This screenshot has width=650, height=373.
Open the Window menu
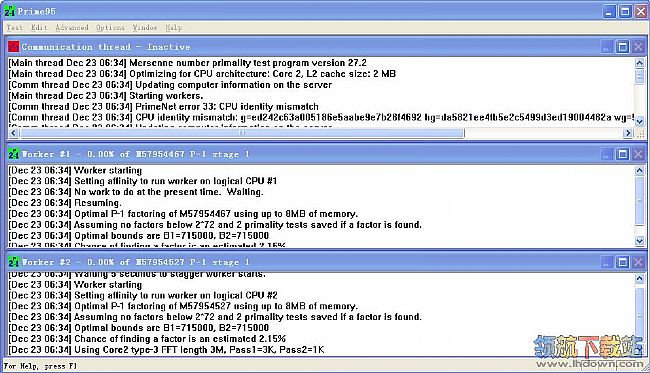(145, 27)
